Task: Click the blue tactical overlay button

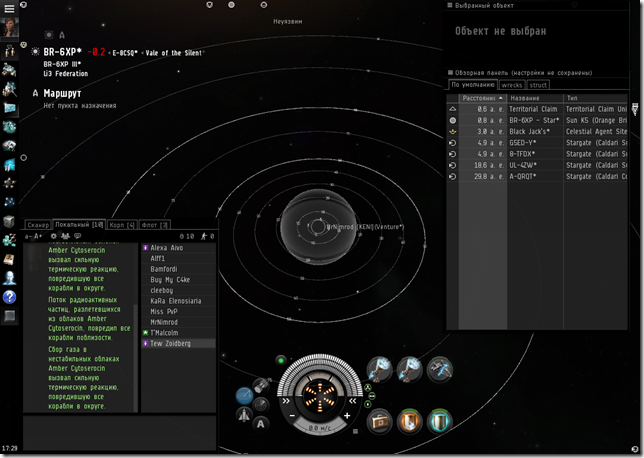Action: [244, 396]
